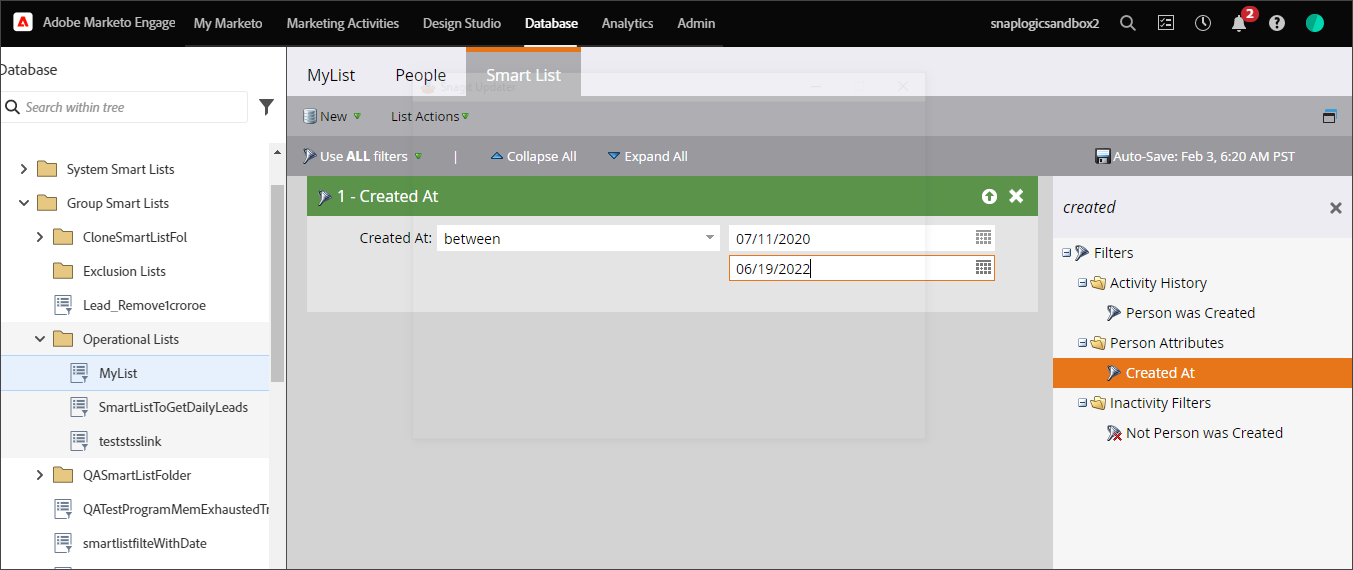This screenshot has width=1353, height=570.
Task: Click the filter search box showing 'created'
Action: [1190, 208]
